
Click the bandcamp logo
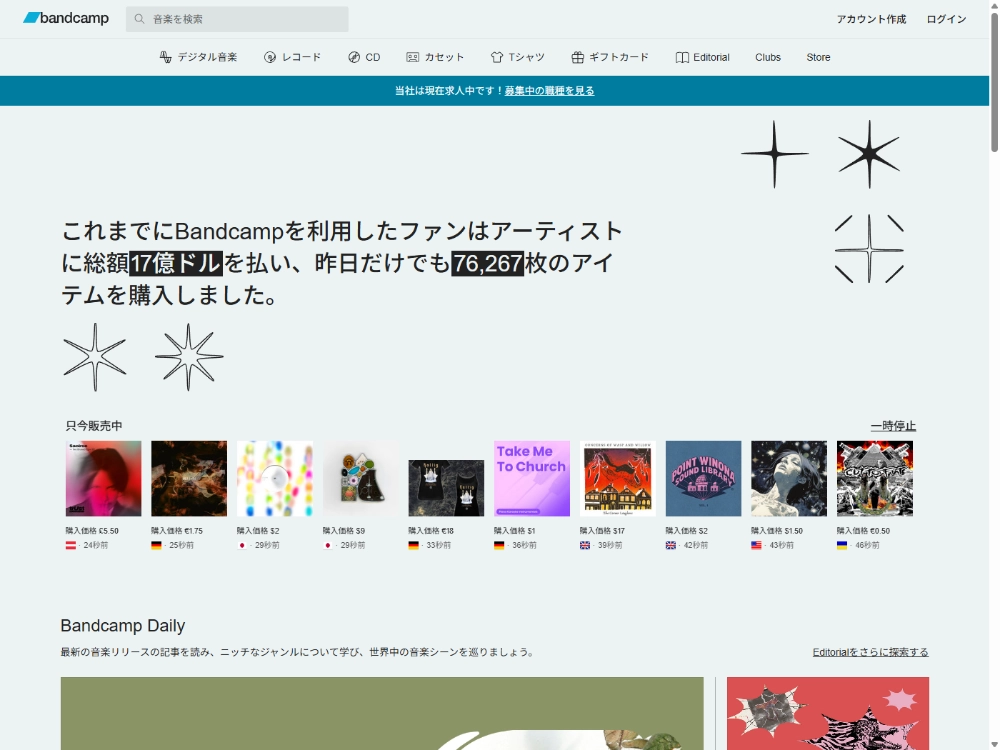(66, 17)
